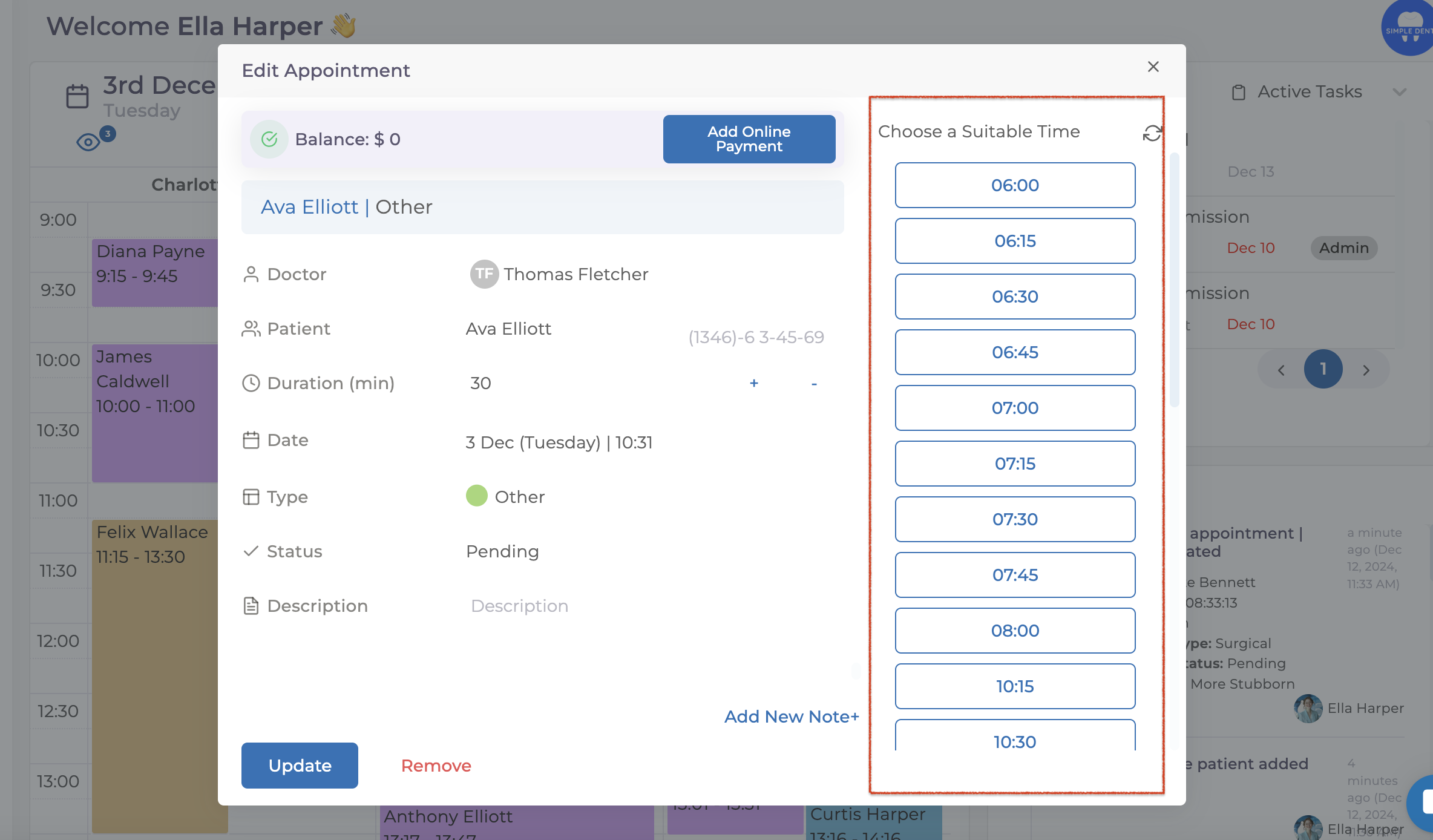Go to next tasks page arrow
Image resolution: width=1433 pixels, height=840 pixels.
[1366, 370]
